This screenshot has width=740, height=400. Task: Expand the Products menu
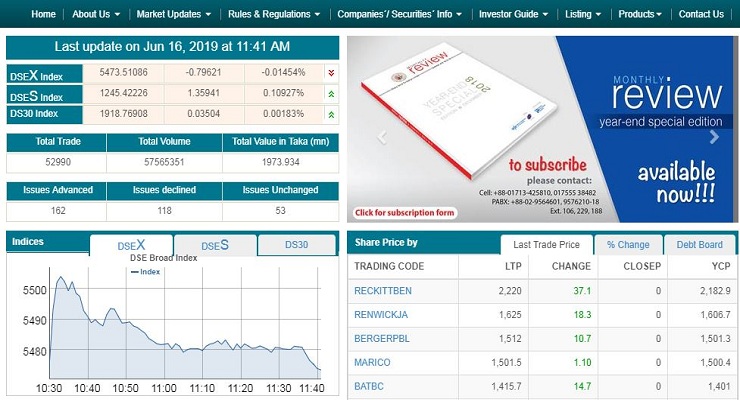(x=640, y=14)
